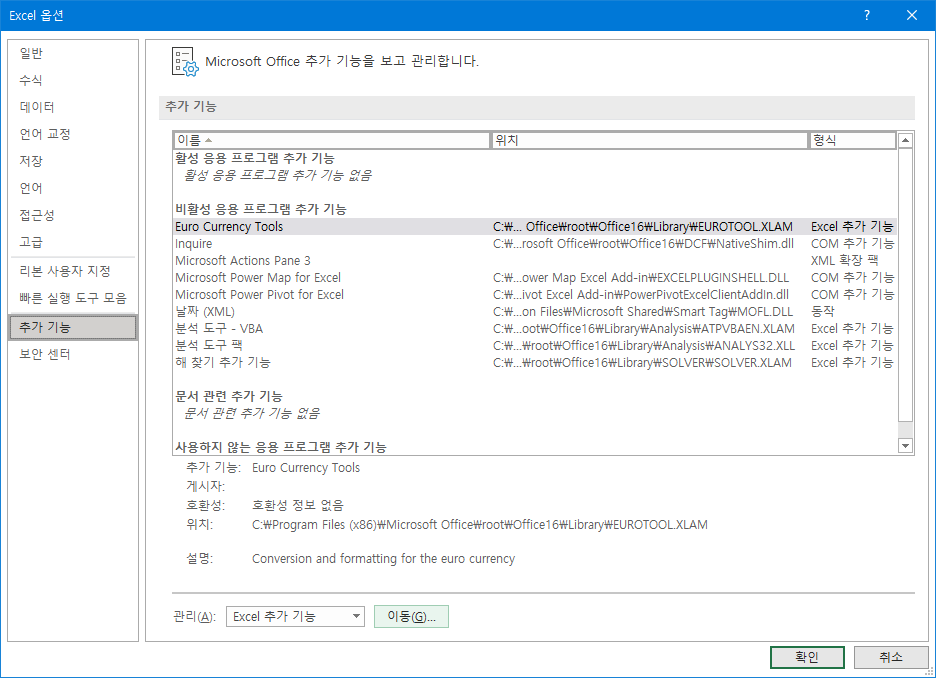Close the Excel 옵션 dialog
Viewport: 936px width, 678px height.
[x=912, y=16]
